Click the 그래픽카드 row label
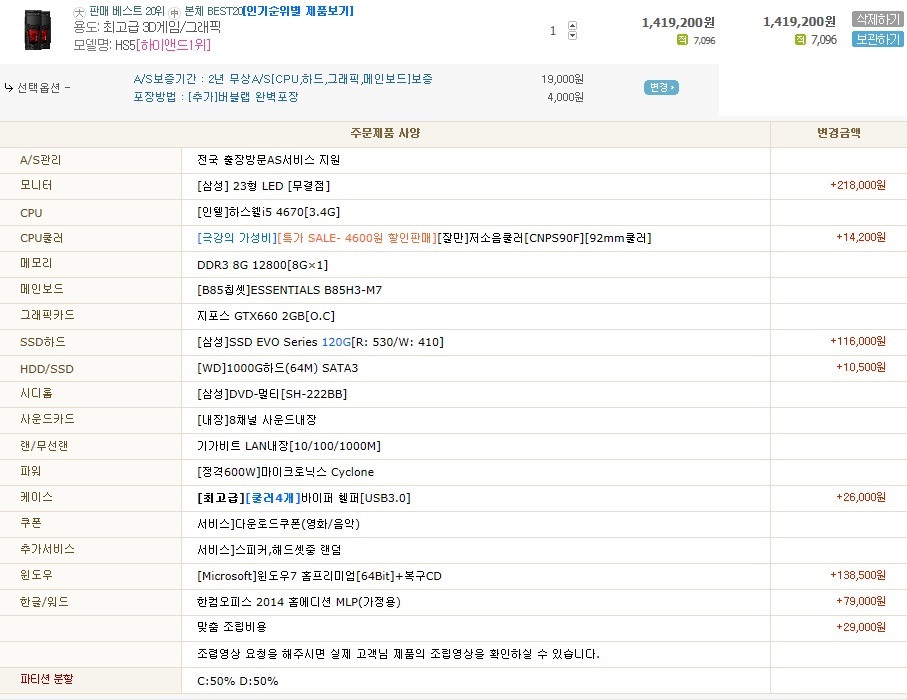 (x=47, y=315)
